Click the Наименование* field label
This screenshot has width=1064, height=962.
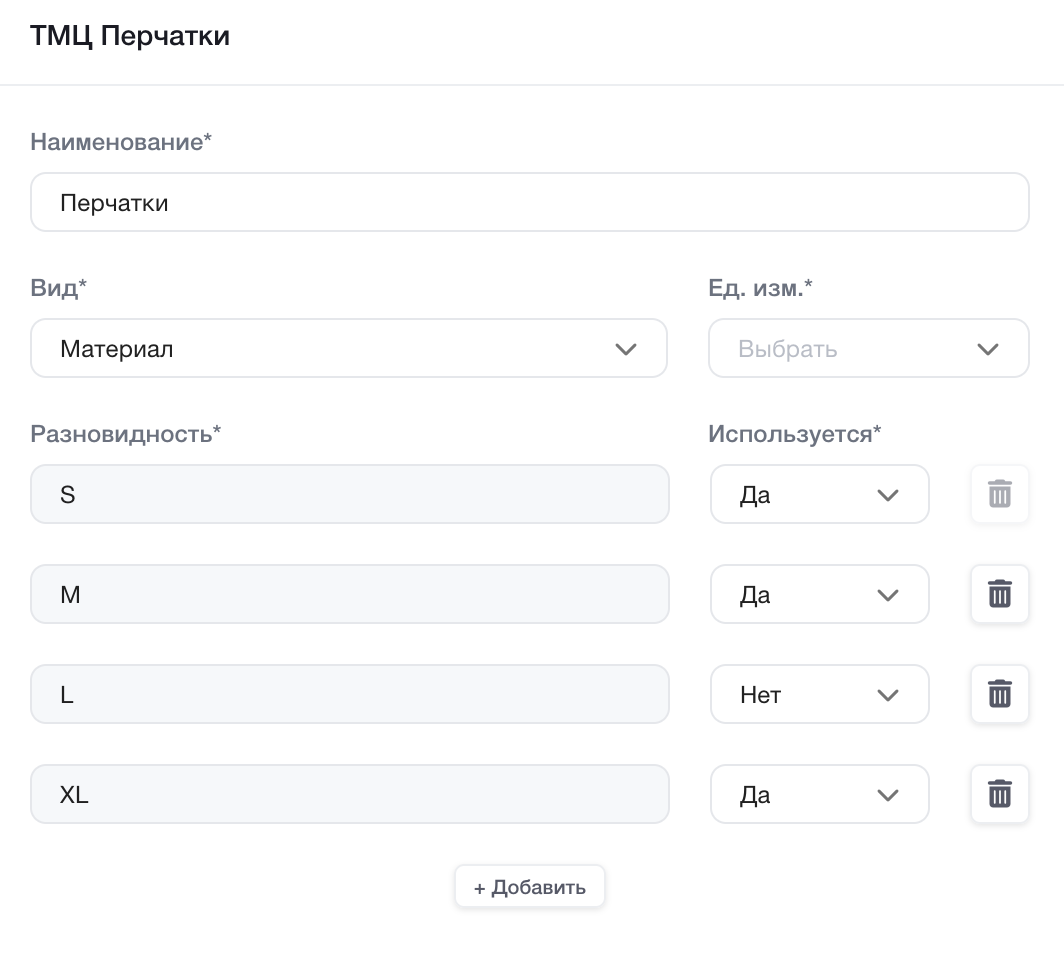(122, 142)
